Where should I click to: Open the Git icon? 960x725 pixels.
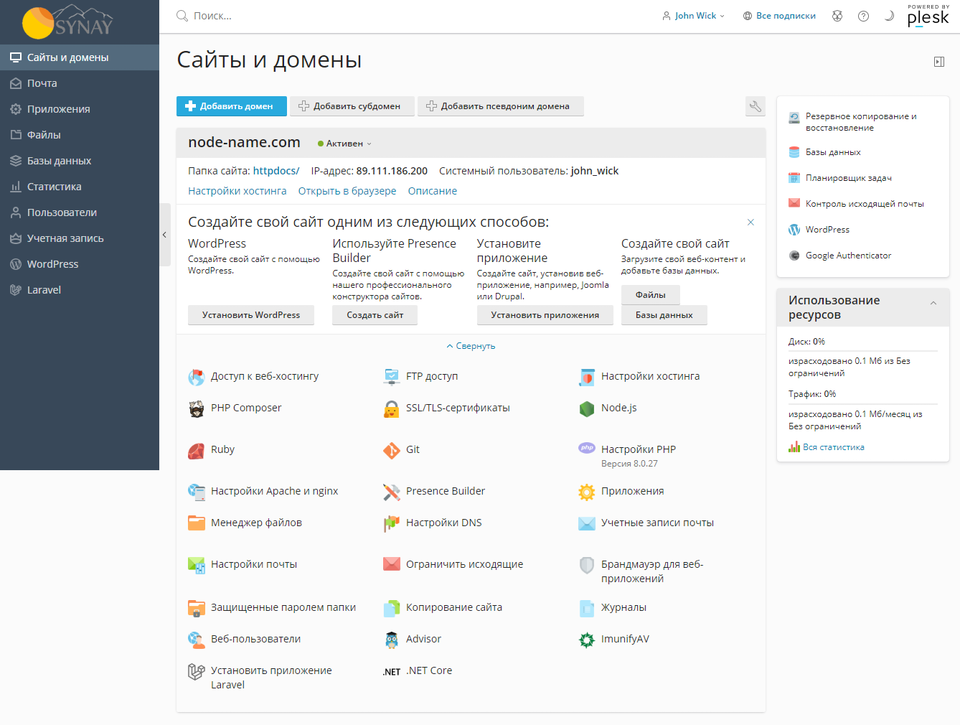pos(391,451)
